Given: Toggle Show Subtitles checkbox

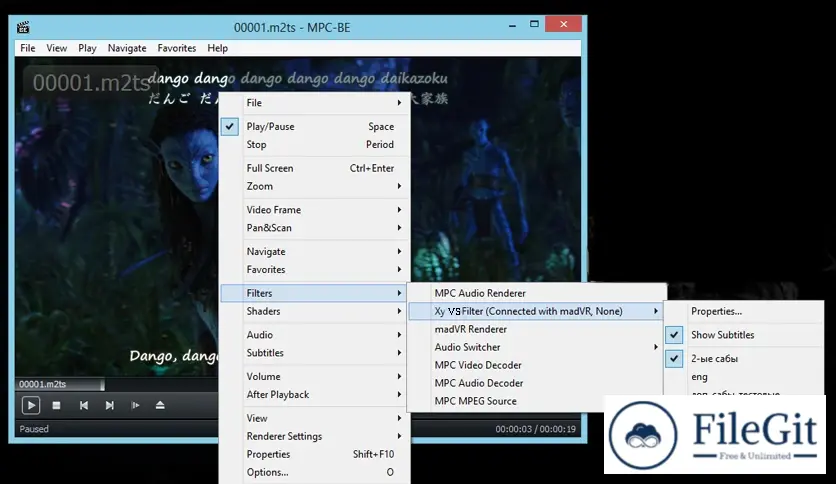Looking at the screenshot, I should point(674,335).
